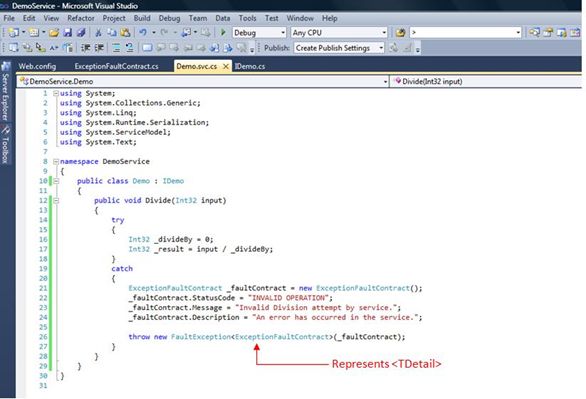Open the Team menu
This screenshot has width=586, height=399.
(198, 18)
